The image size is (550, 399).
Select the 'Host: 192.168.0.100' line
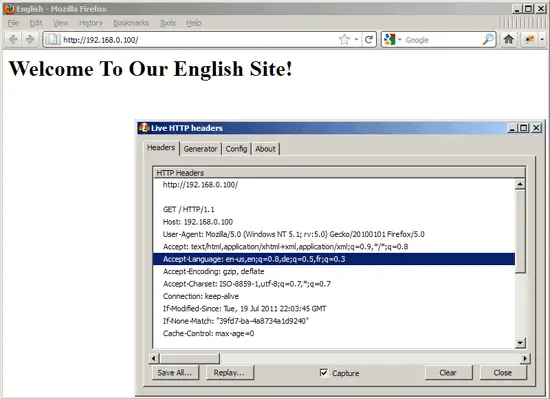click(x=334, y=222)
